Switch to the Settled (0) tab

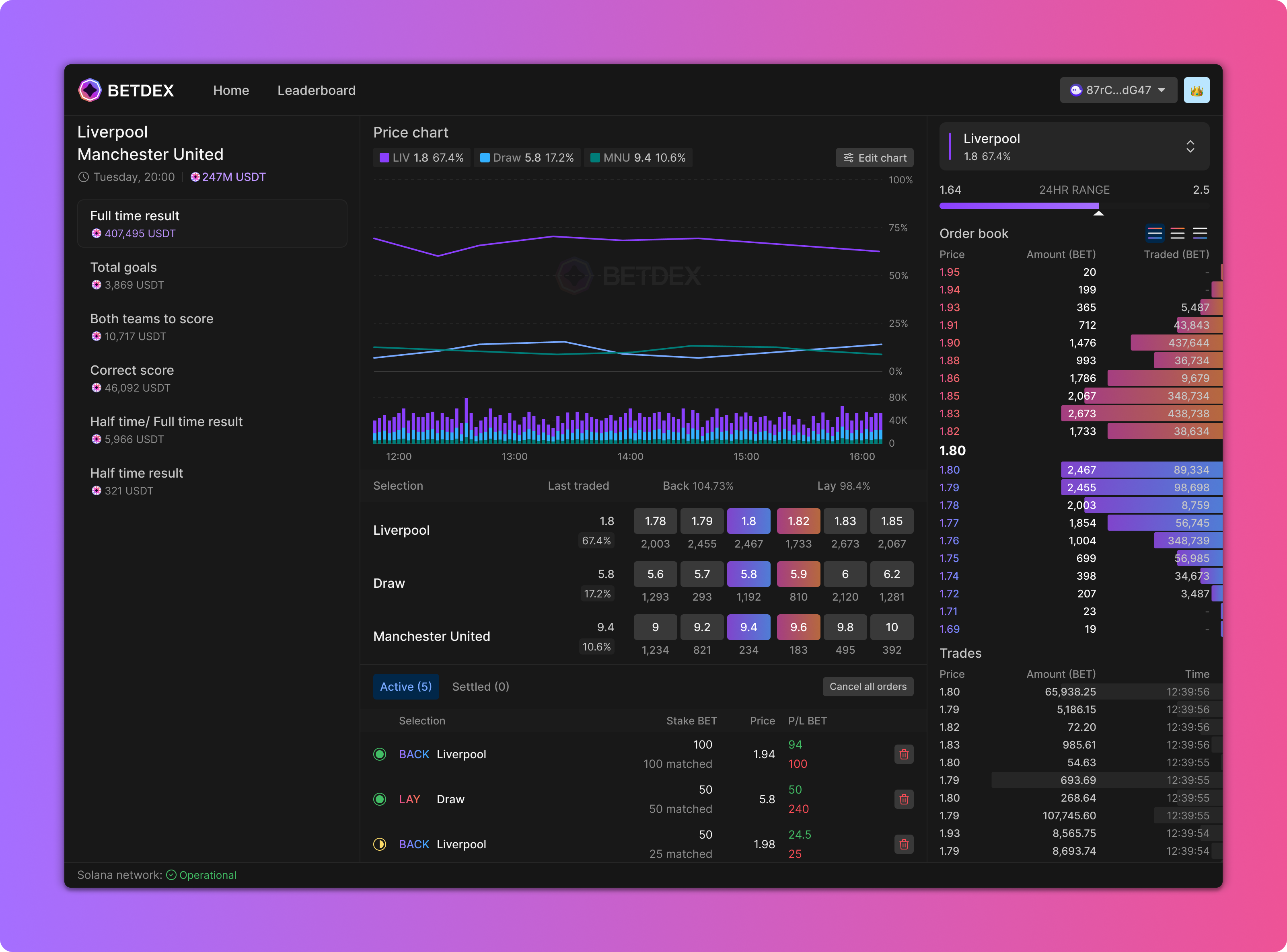click(481, 687)
